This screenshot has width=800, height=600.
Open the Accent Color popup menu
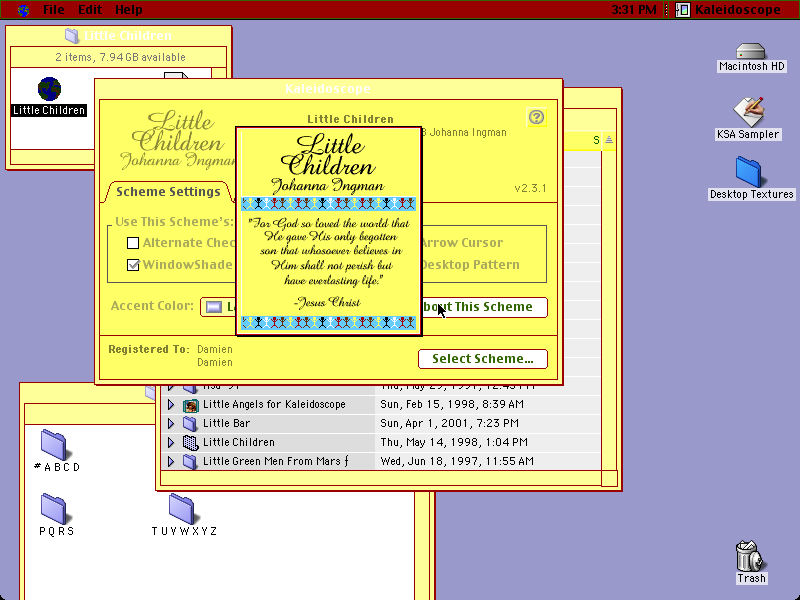pos(219,307)
